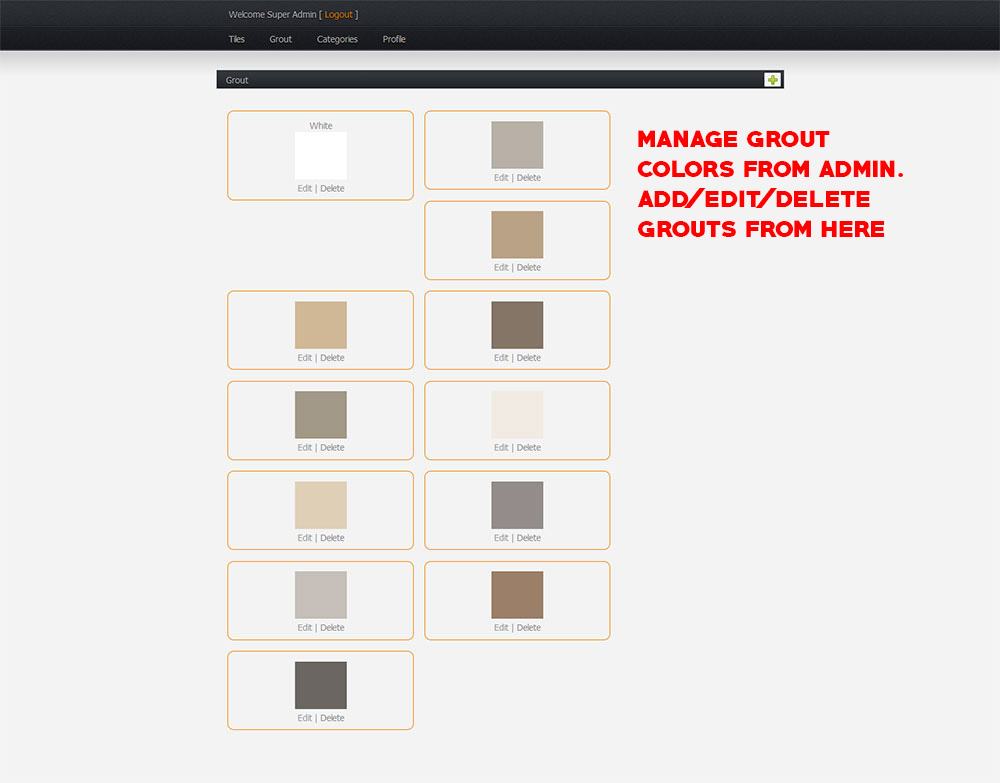This screenshot has width=1000, height=783.
Task: Delete the dark charcoal grey grout
Action: [332, 718]
